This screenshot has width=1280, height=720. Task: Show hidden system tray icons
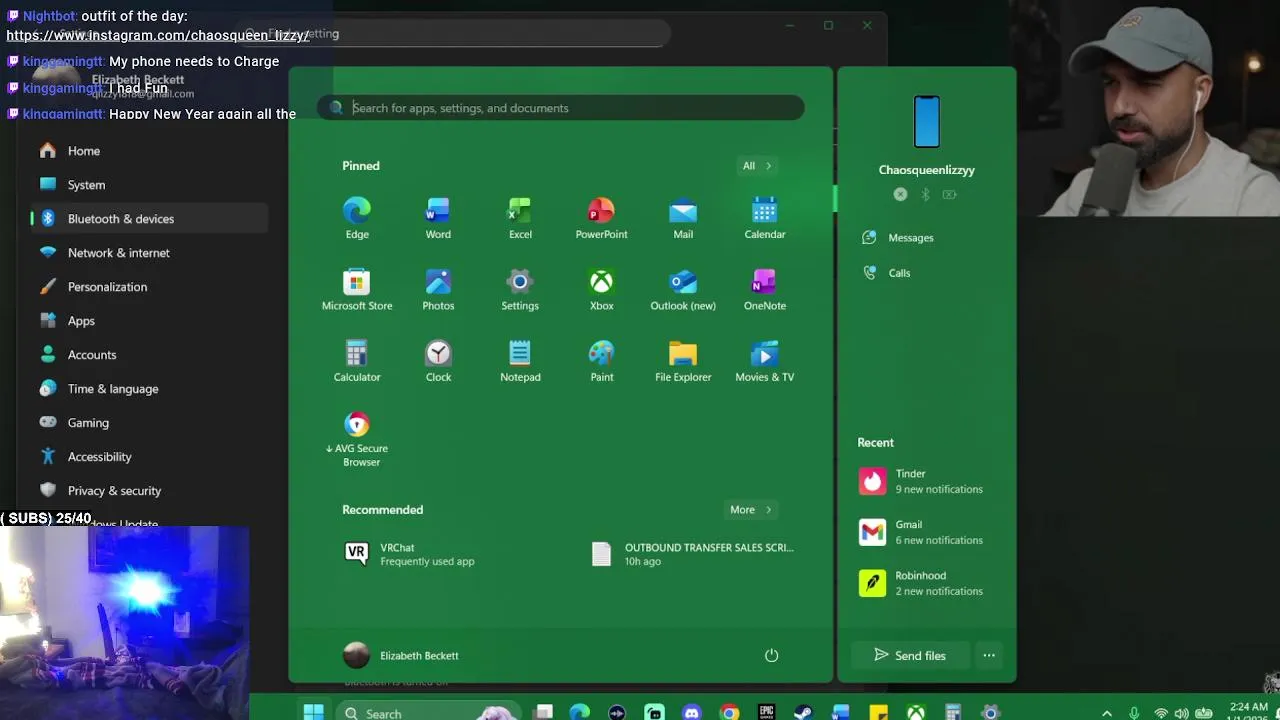1106,713
